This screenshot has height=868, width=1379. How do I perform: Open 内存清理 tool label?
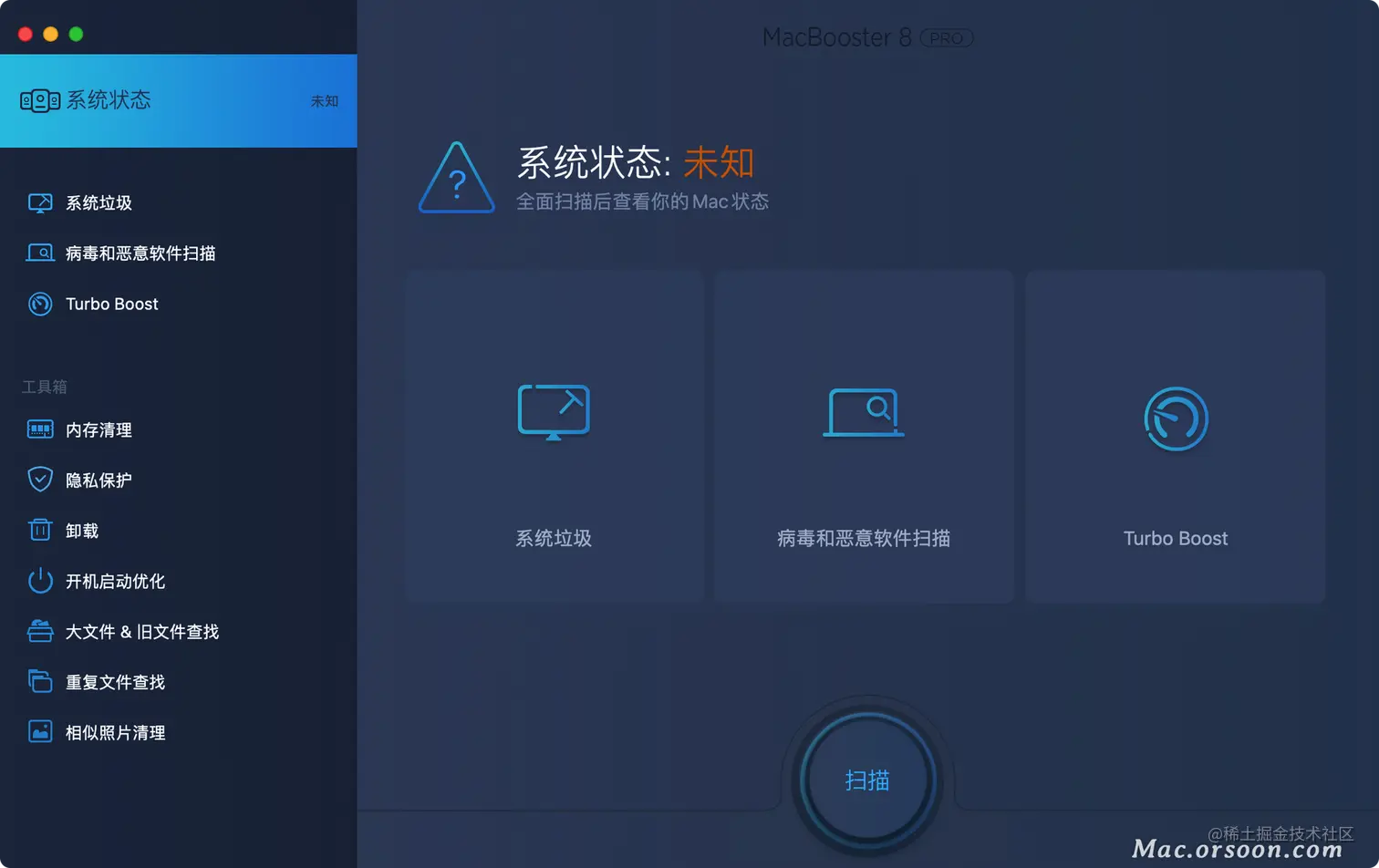coord(99,429)
